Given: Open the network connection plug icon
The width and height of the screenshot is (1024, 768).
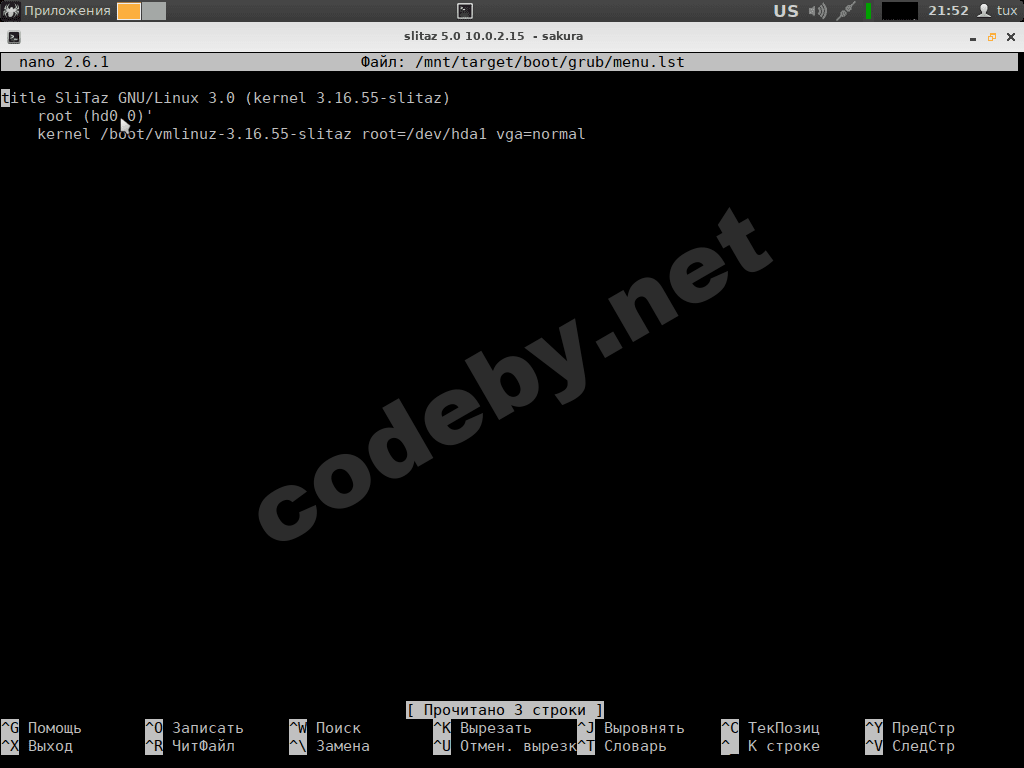Looking at the screenshot, I should (846, 11).
